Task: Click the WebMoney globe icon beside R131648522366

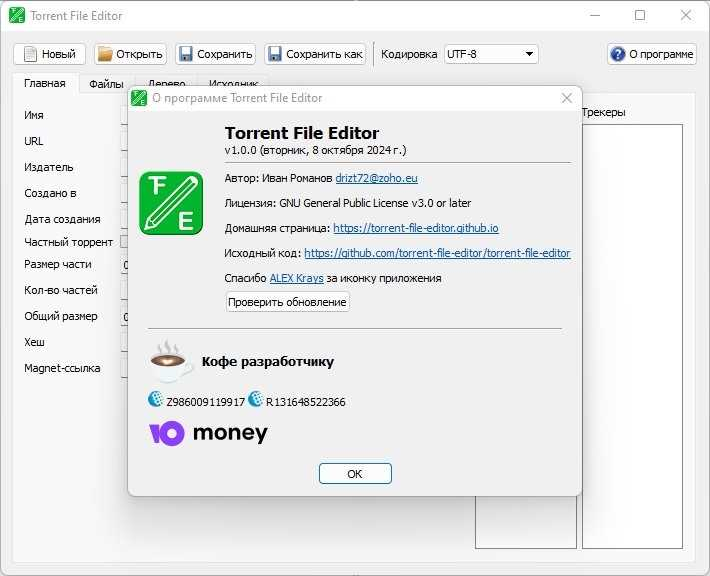Action: tap(256, 399)
